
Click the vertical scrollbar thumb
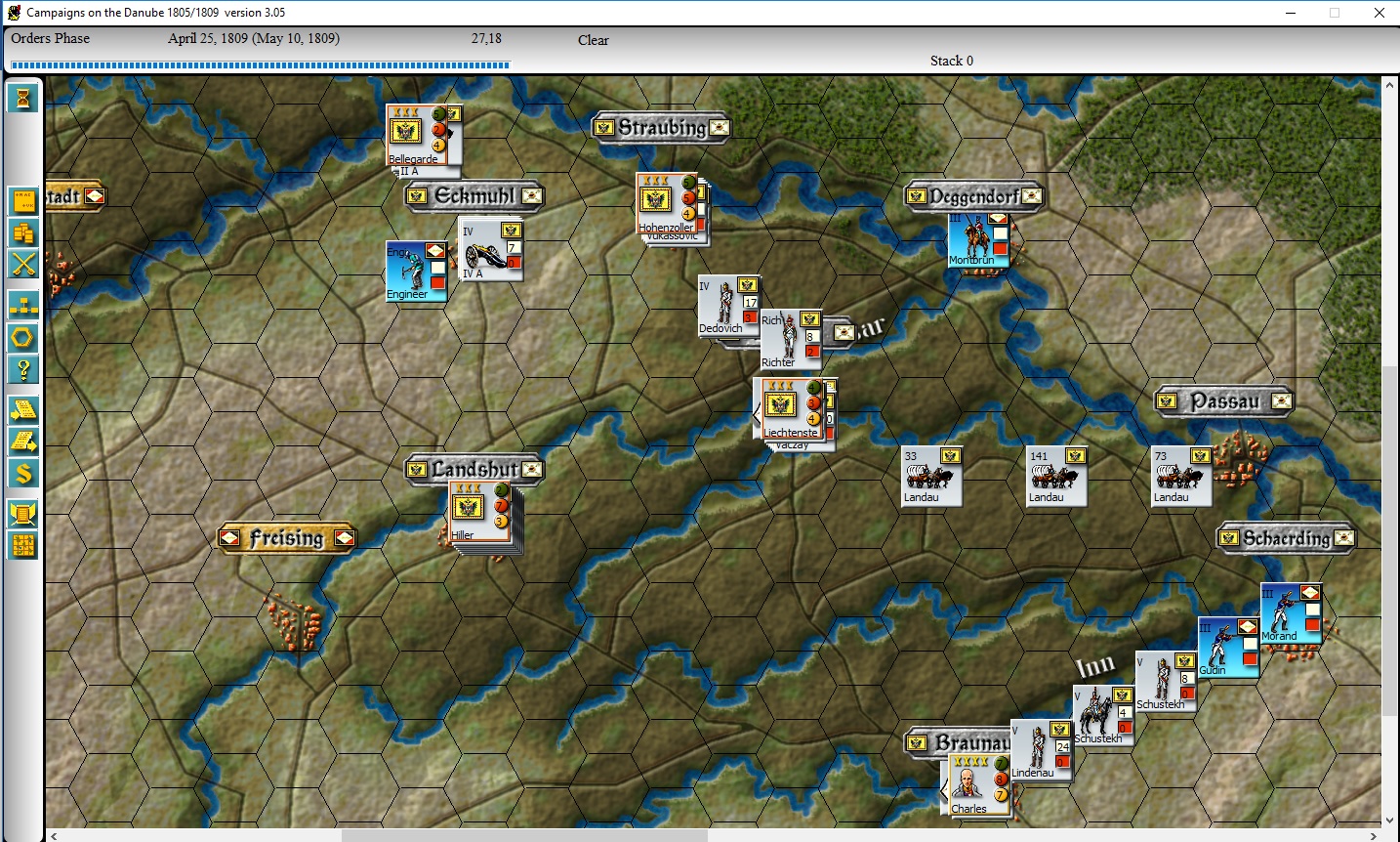point(1390,540)
